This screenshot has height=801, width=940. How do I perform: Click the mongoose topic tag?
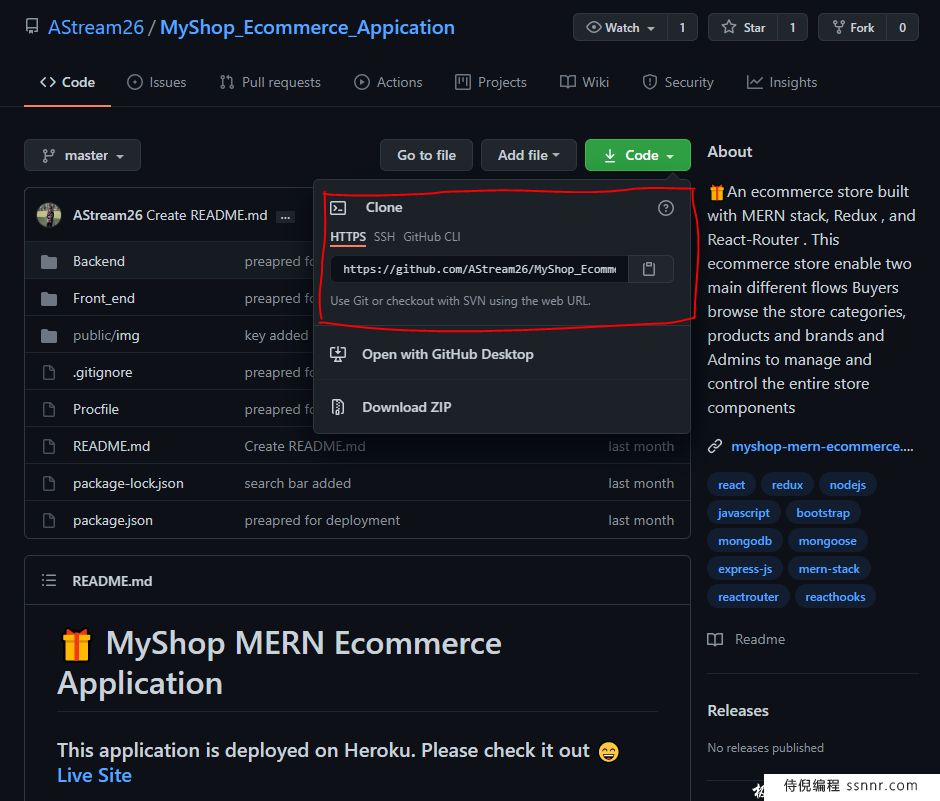[827, 541]
